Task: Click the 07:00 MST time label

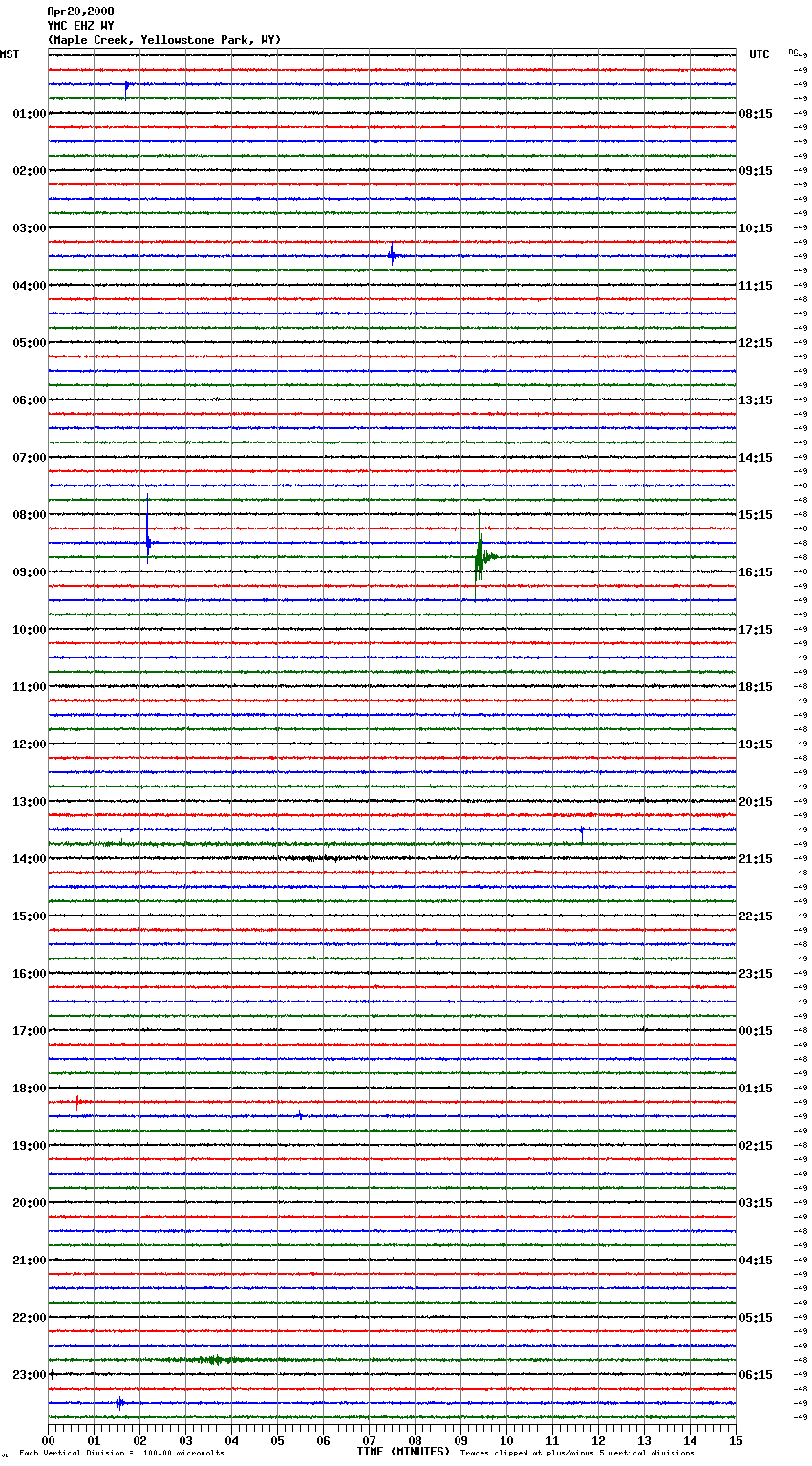Action: click(x=30, y=458)
